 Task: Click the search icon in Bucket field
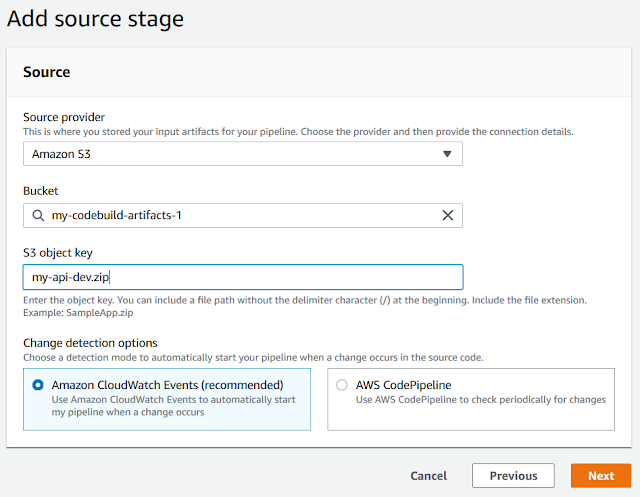tap(38, 215)
